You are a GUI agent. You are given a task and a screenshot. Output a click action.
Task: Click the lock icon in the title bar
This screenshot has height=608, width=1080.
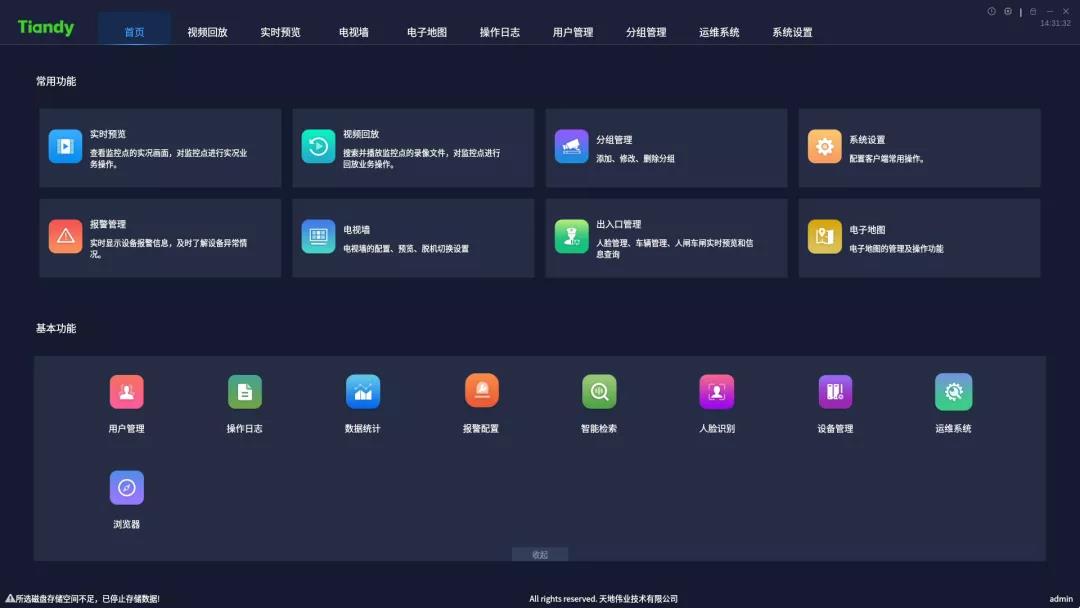(x=1032, y=10)
